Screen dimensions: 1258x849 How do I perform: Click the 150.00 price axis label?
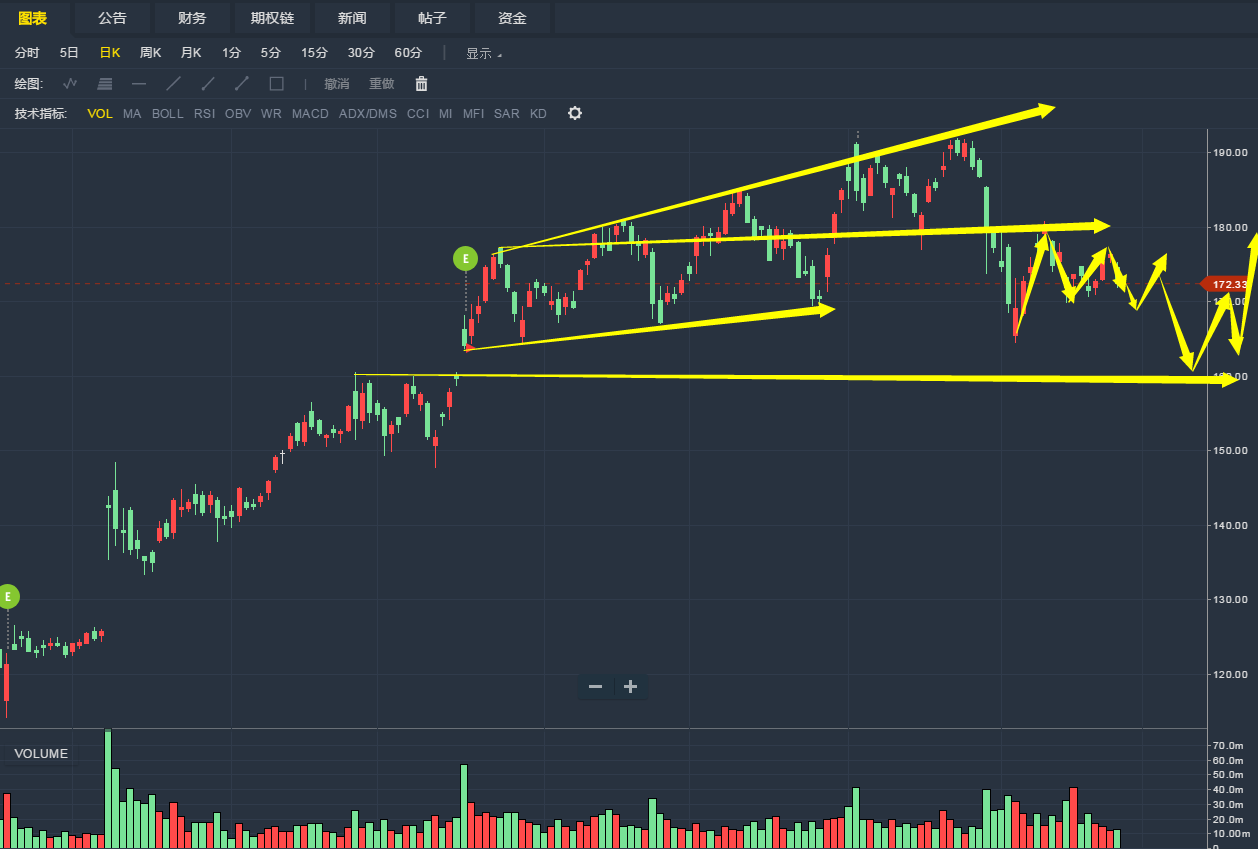(x=1230, y=451)
